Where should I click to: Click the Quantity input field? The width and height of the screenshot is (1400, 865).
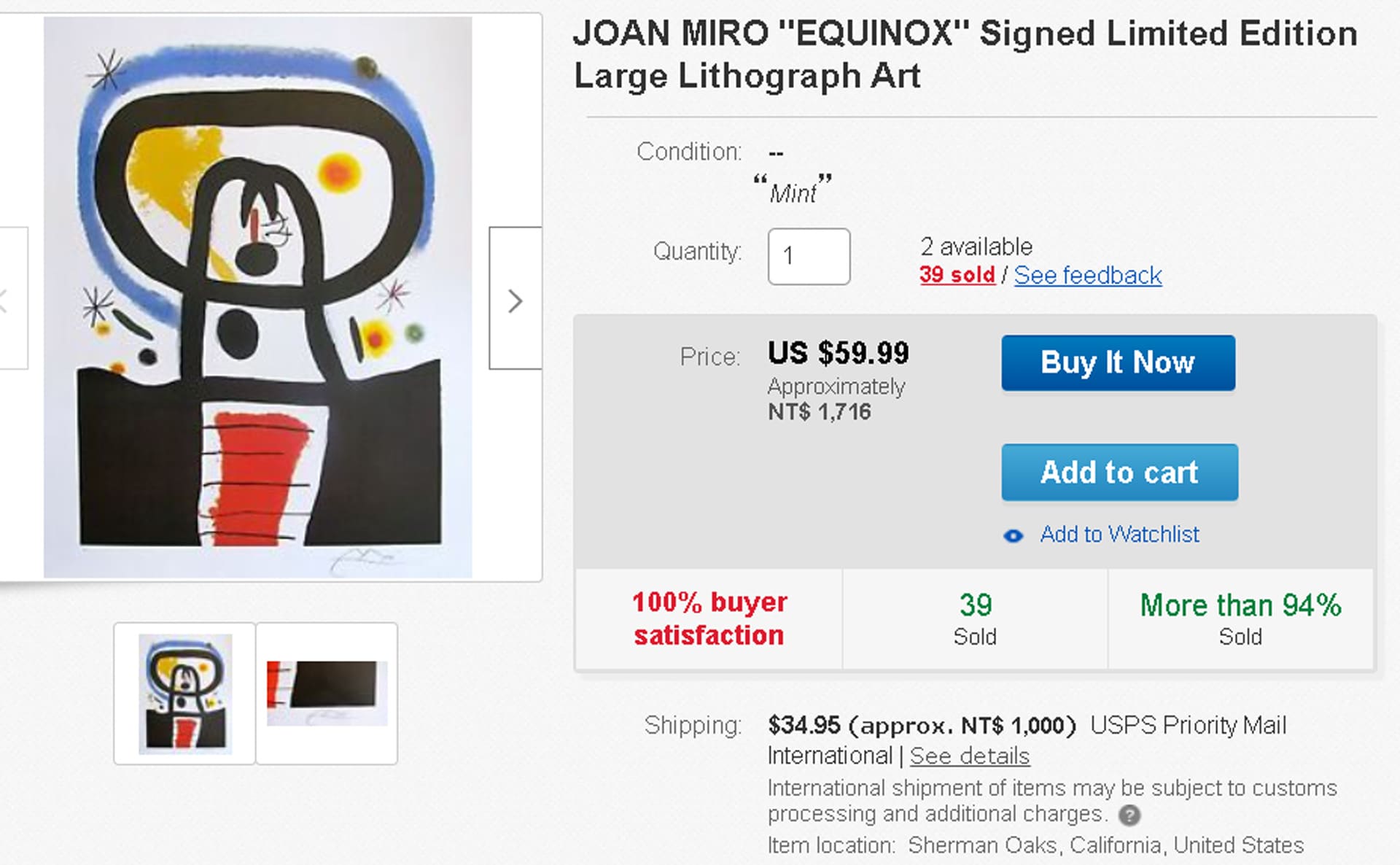[808, 256]
